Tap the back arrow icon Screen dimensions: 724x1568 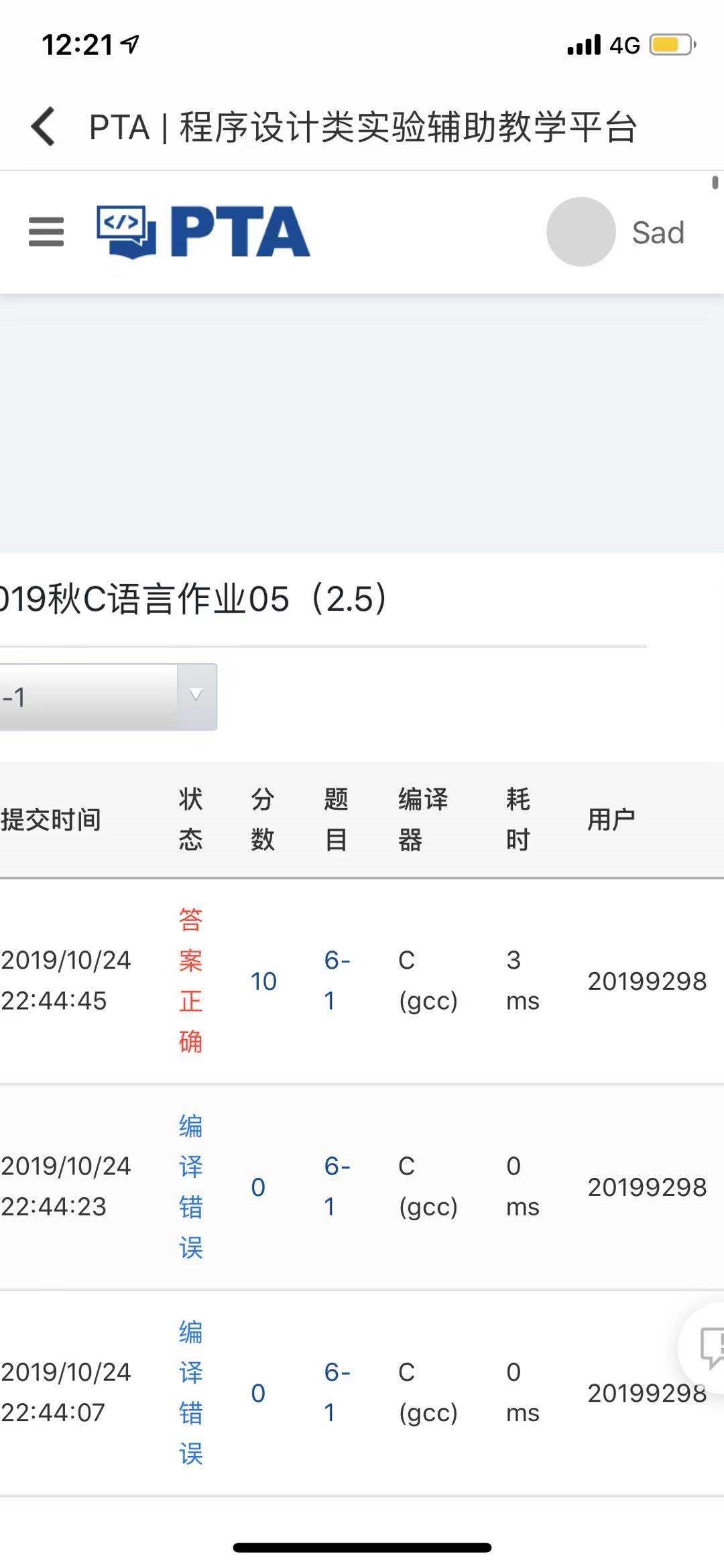[x=44, y=127]
